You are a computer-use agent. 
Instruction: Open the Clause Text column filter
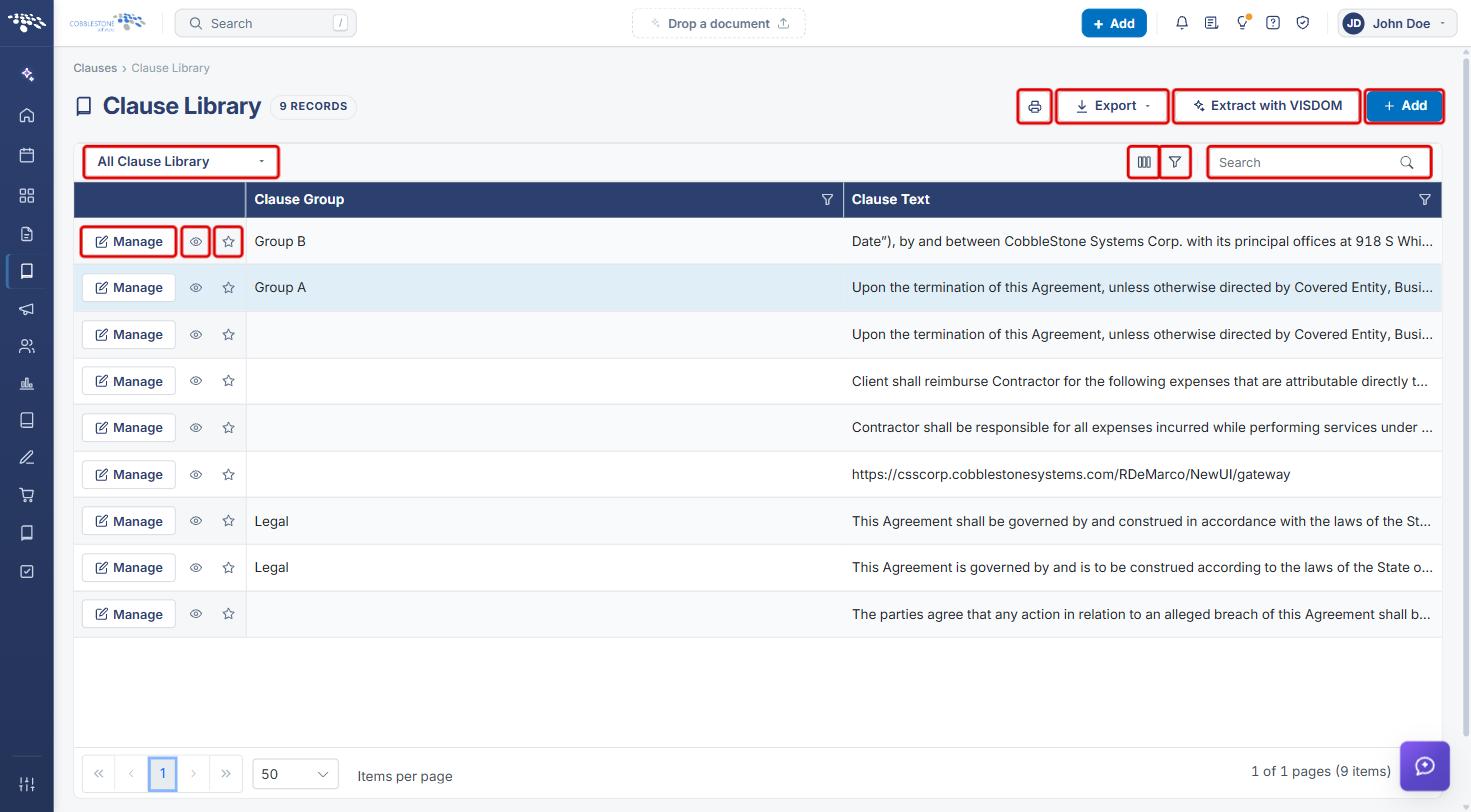(1425, 200)
